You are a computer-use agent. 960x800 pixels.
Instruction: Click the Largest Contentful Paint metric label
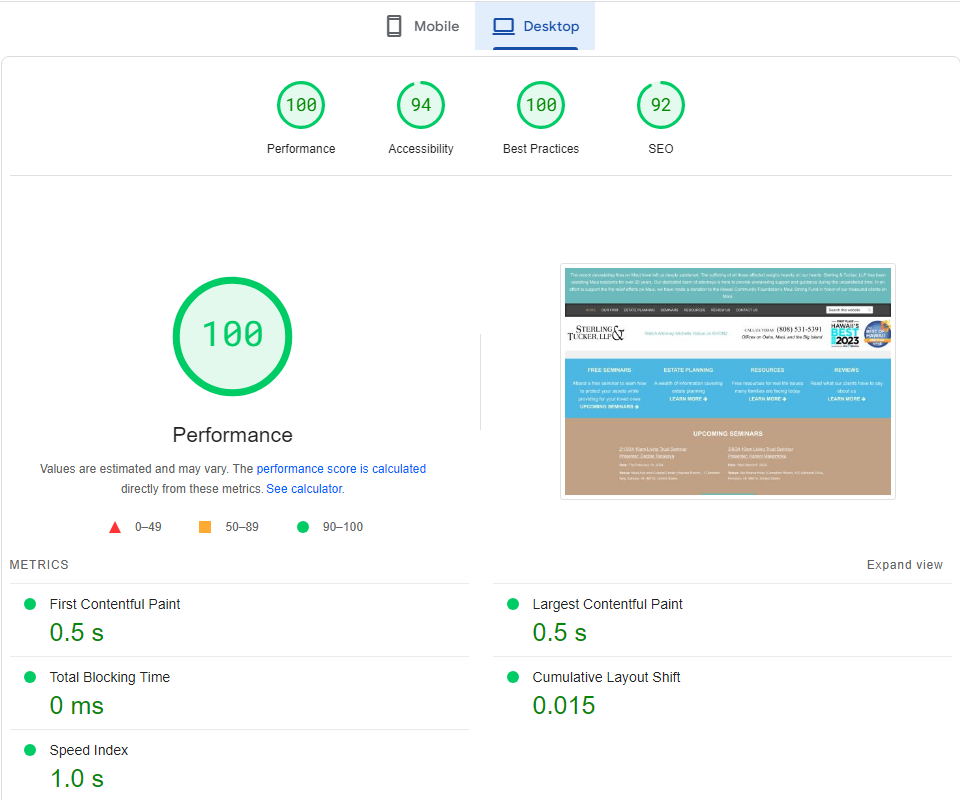(x=607, y=604)
